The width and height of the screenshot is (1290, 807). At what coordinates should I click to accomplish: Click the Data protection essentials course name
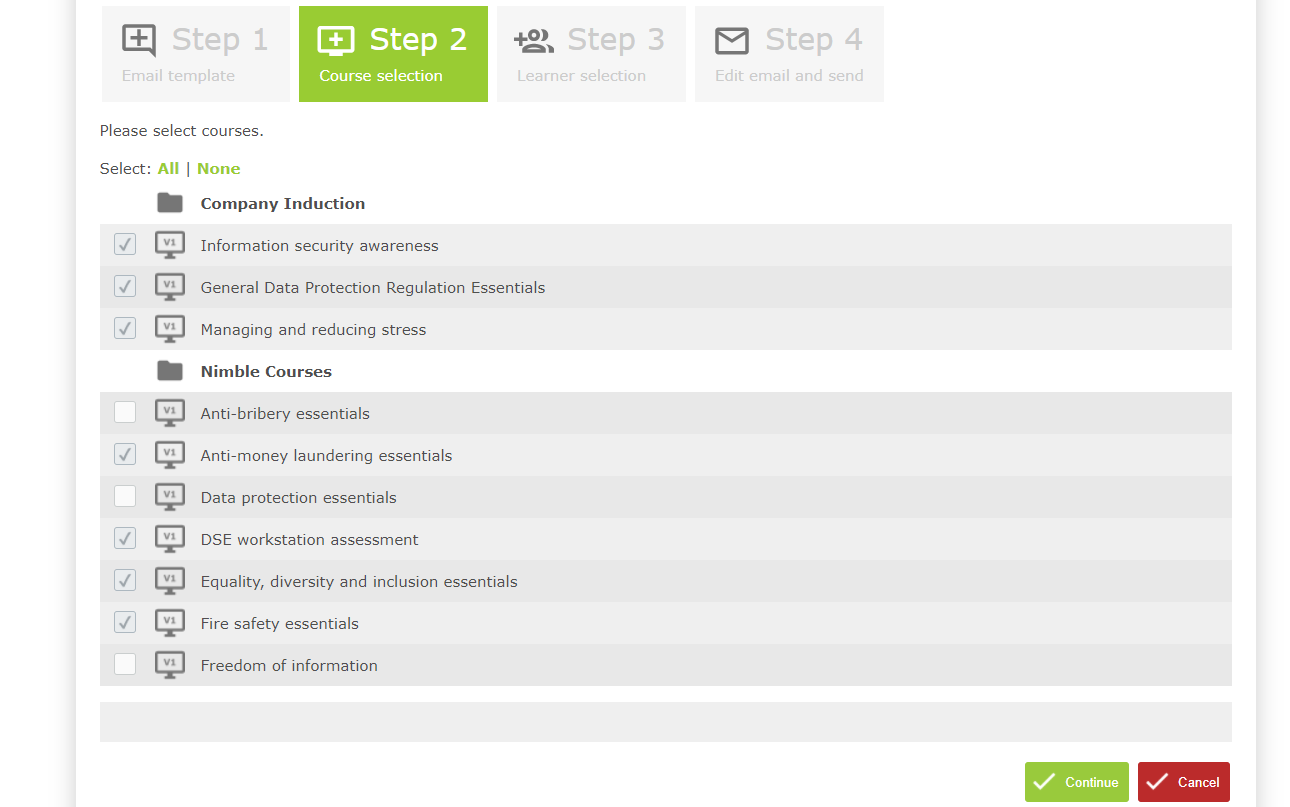pos(299,498)
